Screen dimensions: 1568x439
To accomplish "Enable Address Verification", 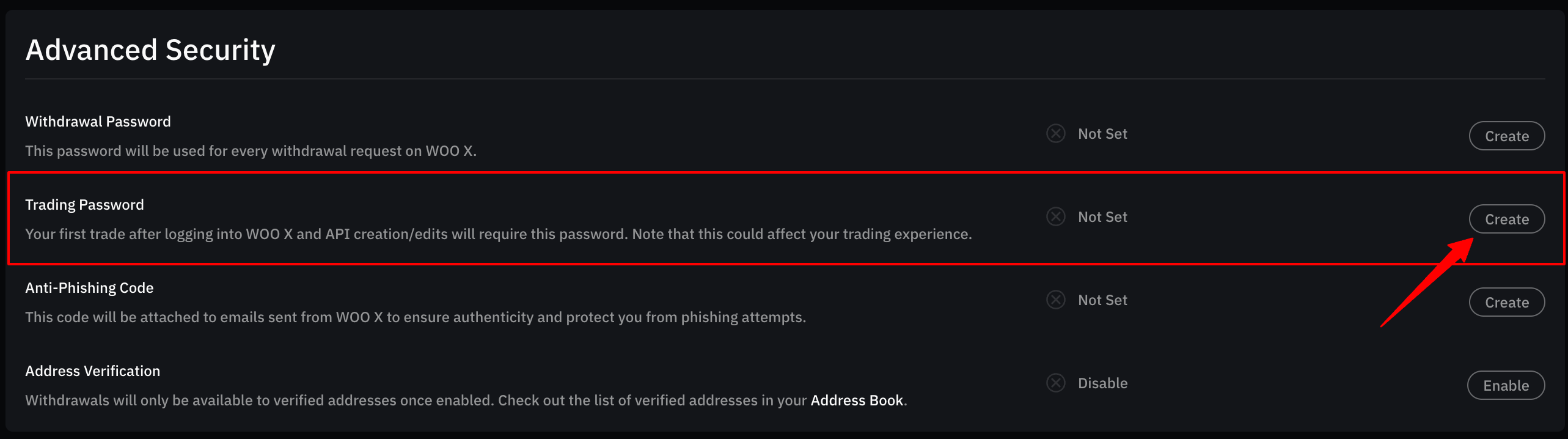I will 1506,385.
